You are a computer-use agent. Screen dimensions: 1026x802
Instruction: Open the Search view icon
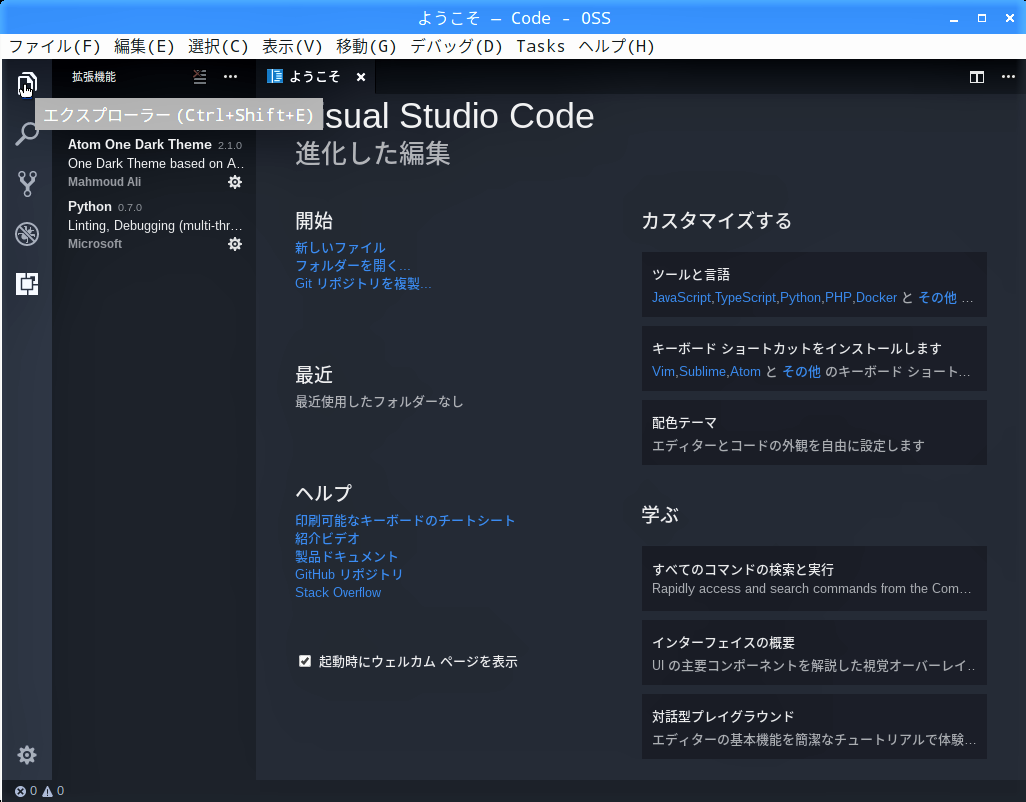tap(27, 133)
